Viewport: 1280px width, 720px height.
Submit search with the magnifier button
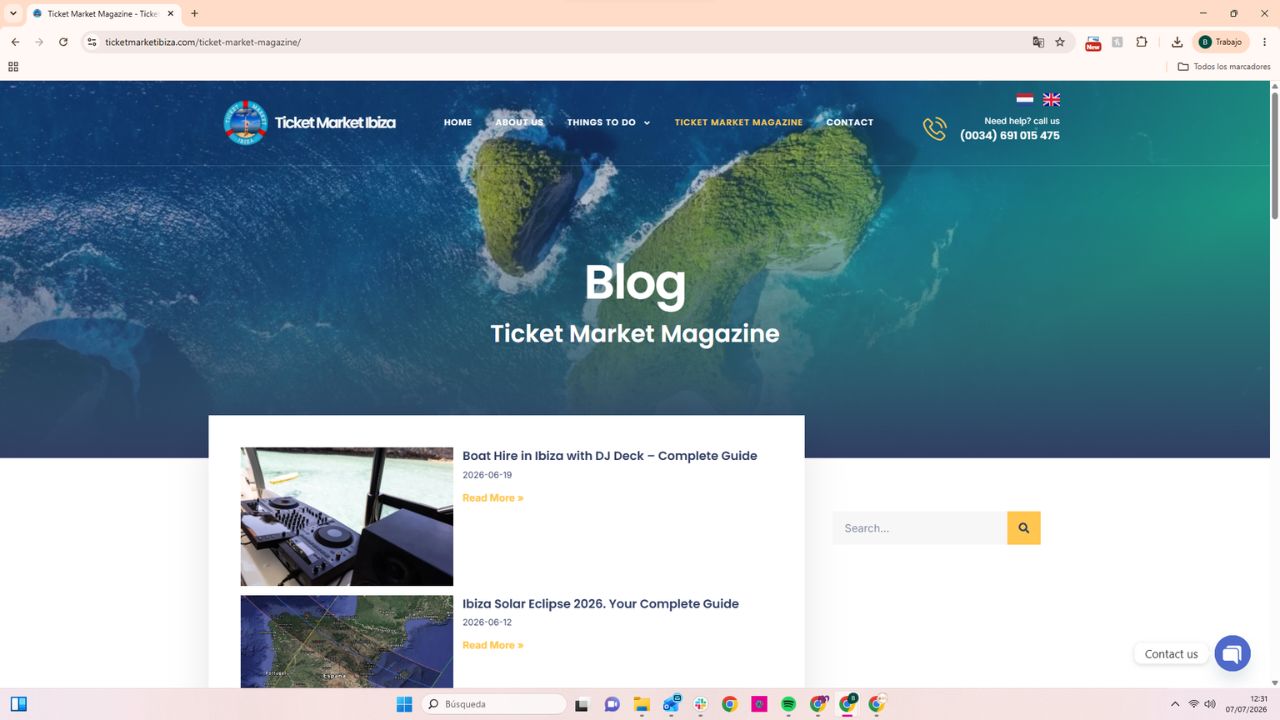pyautogui.click(x=1024, y=528)
